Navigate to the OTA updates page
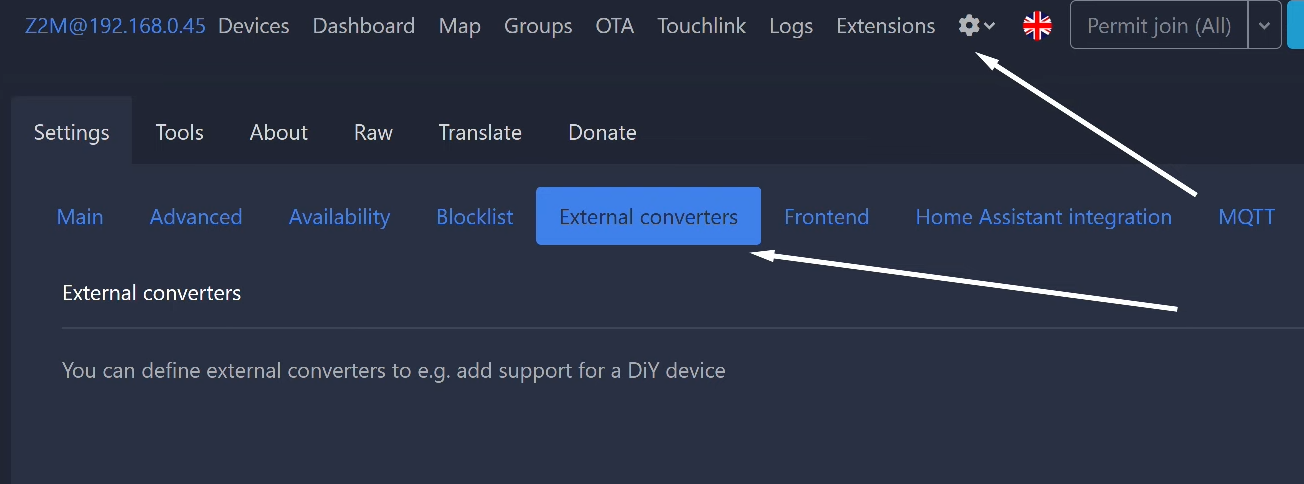This screenshot has height=484, width=1304. 615,26
